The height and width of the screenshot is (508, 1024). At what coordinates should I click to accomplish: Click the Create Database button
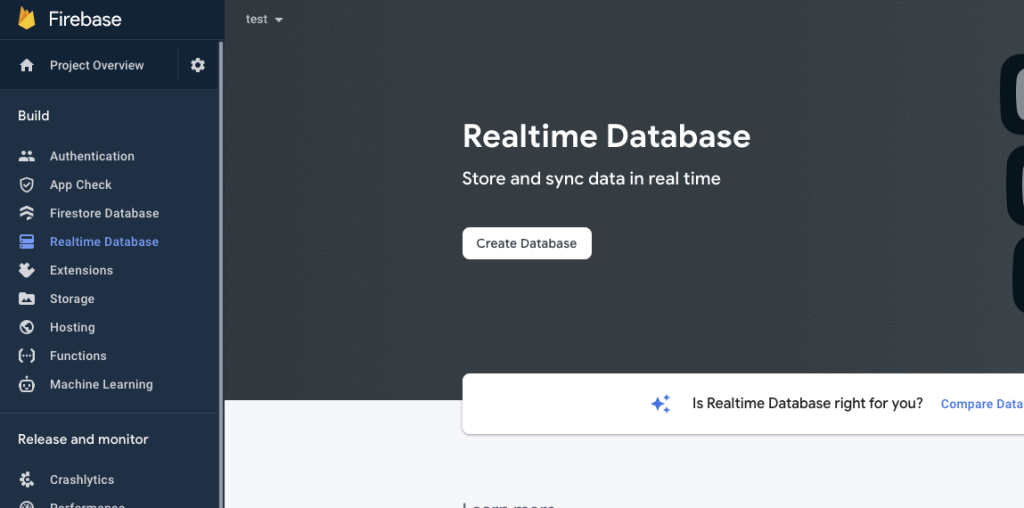(x=527, y=244)
